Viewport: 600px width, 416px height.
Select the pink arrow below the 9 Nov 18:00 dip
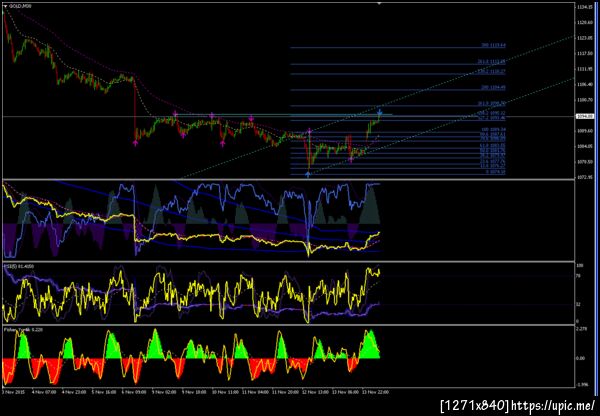click(183, 135)
